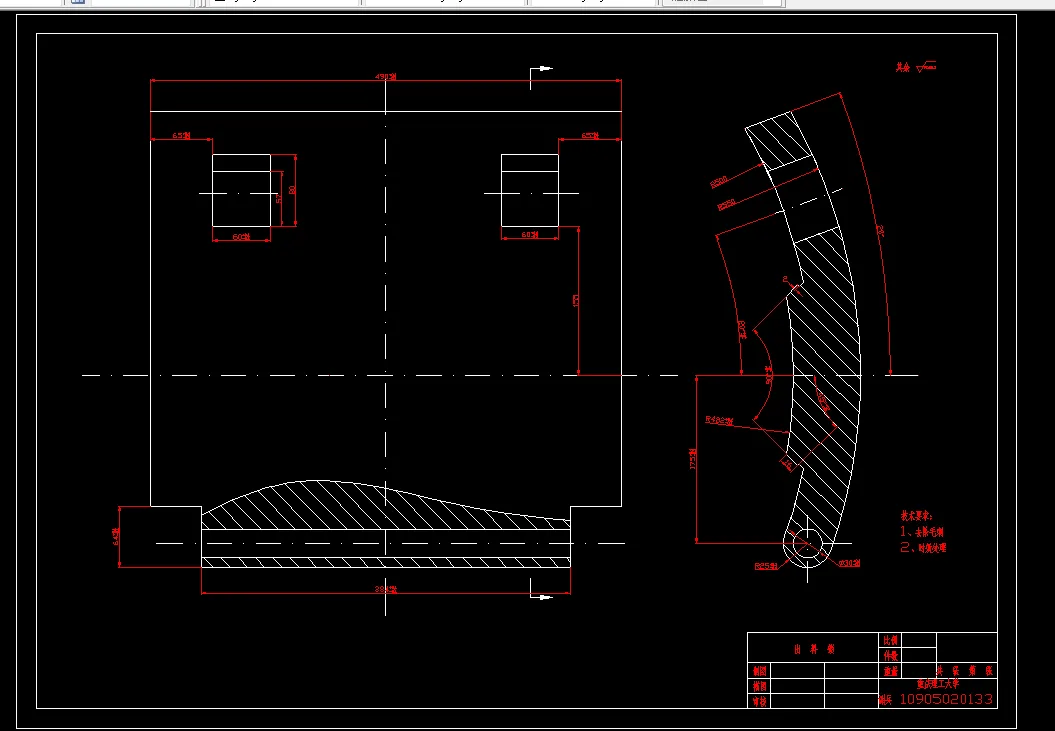Select the student number 10905020133
Viewport: 1055px width, 731px height.
click(946, 699)
